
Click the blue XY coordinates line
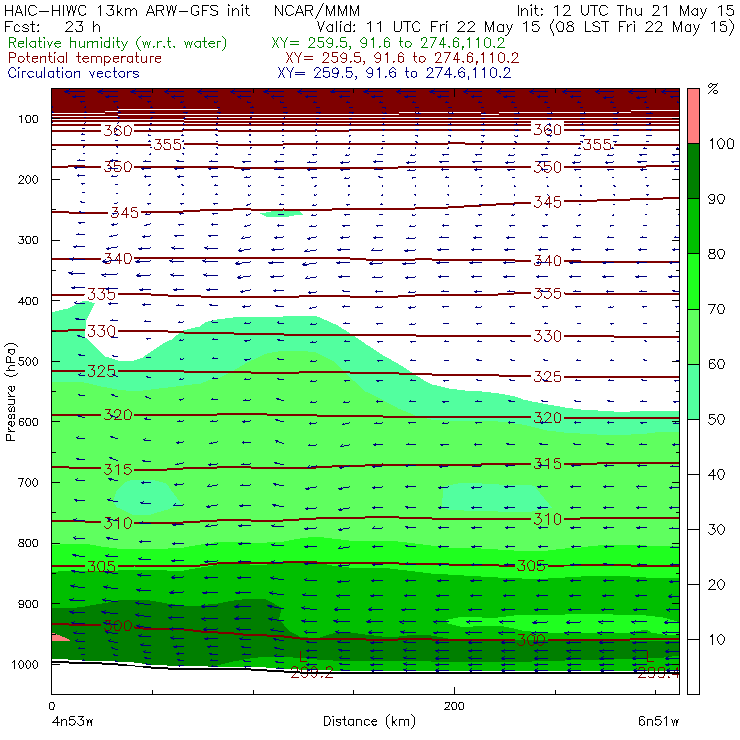(x=394, y=73)
